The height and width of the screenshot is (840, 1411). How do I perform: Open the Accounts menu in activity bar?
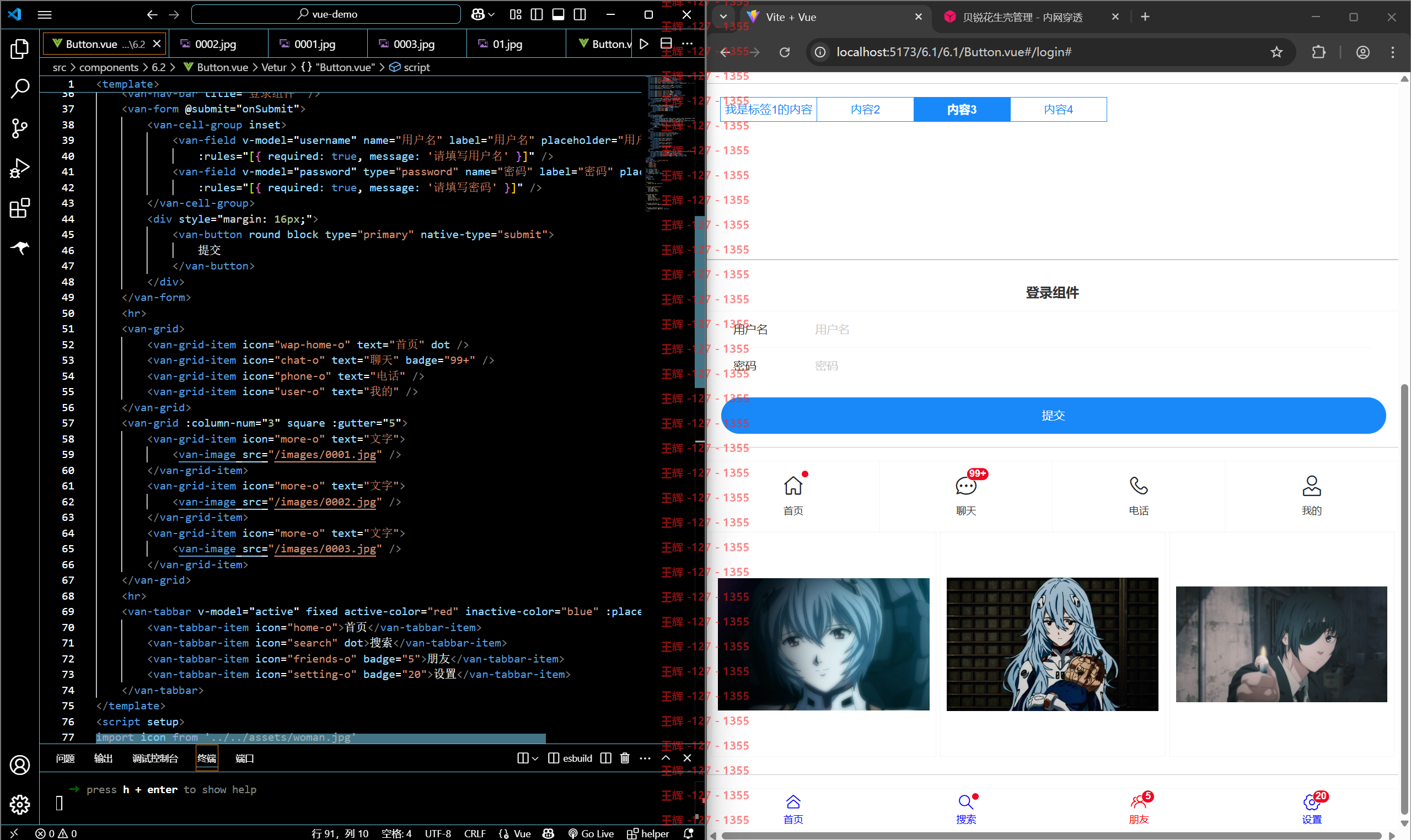20,764
